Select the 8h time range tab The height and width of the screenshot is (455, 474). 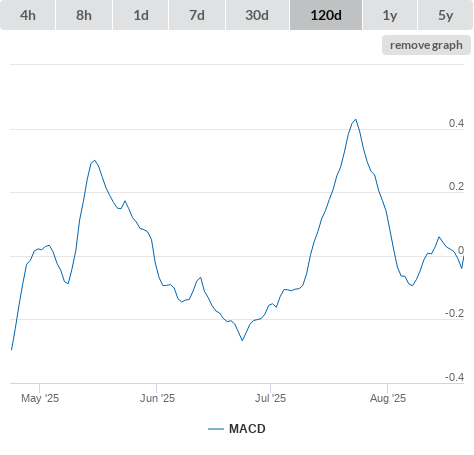click(x=84, y=15)
